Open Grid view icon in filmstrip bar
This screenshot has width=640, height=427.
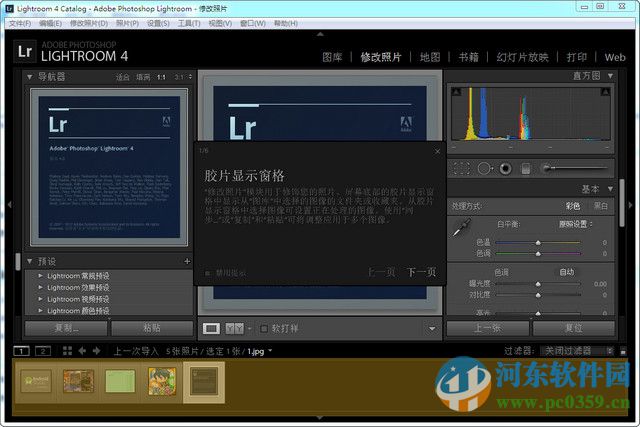(x=67, y=351)
